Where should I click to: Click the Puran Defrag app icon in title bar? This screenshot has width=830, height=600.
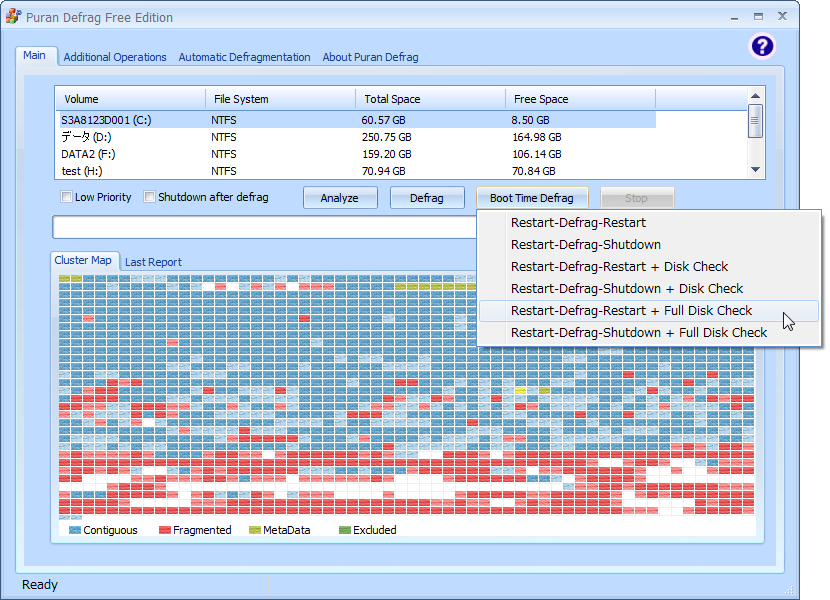[13, 16]
